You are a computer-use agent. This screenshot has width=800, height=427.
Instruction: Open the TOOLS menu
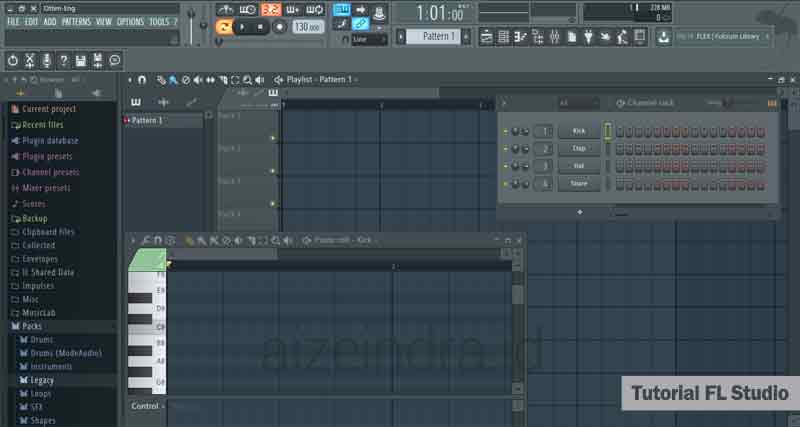(159, 21)
